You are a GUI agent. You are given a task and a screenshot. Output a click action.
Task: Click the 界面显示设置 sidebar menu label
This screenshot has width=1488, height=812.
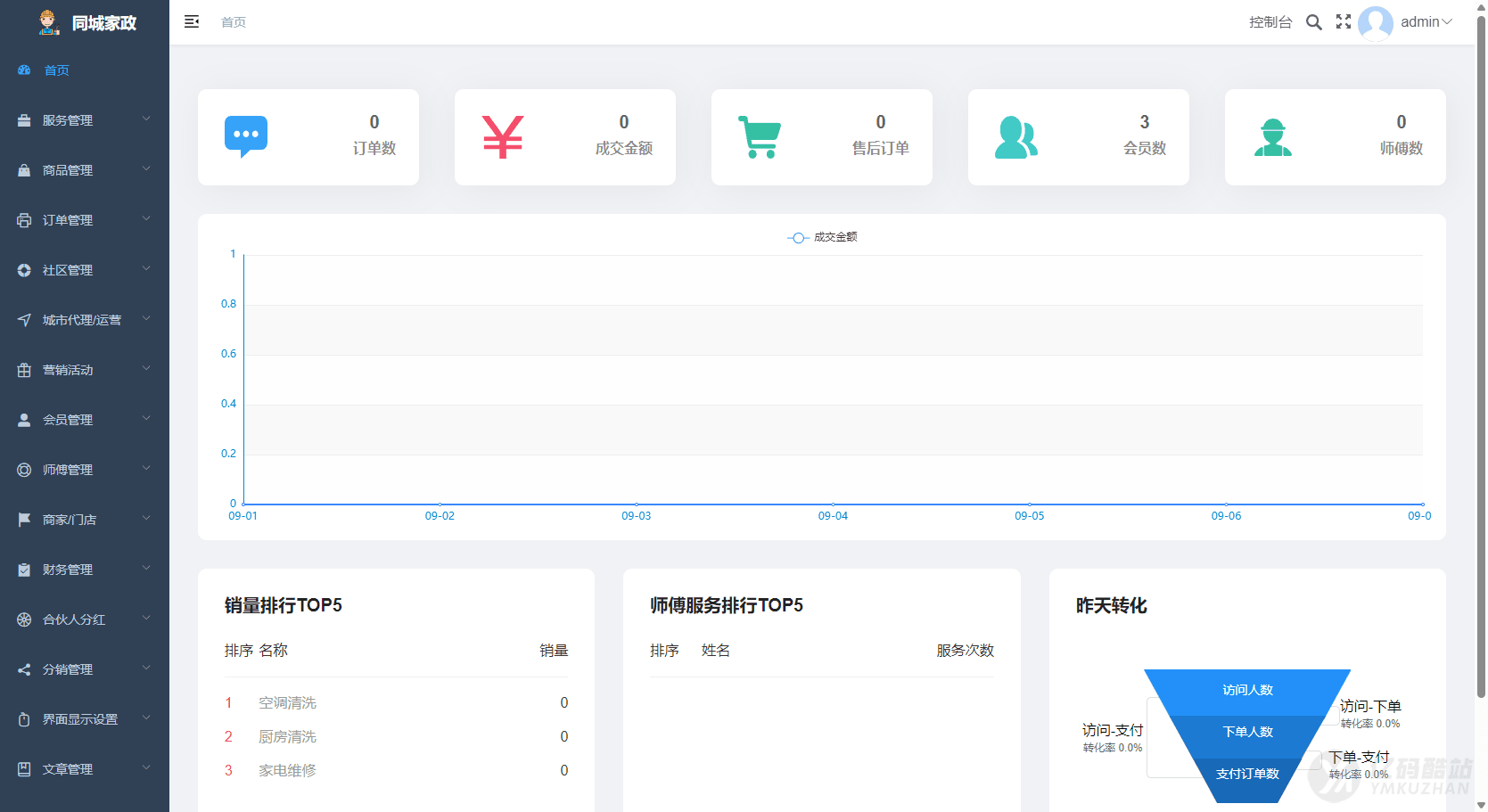80,719
